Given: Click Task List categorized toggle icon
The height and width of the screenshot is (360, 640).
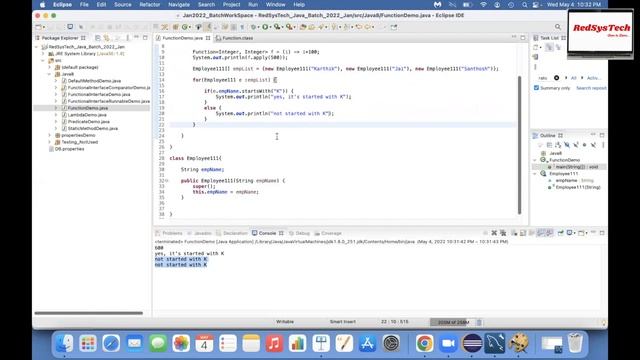Looking at the screenshot, I should pyautogui.click(x=549, y=47).
